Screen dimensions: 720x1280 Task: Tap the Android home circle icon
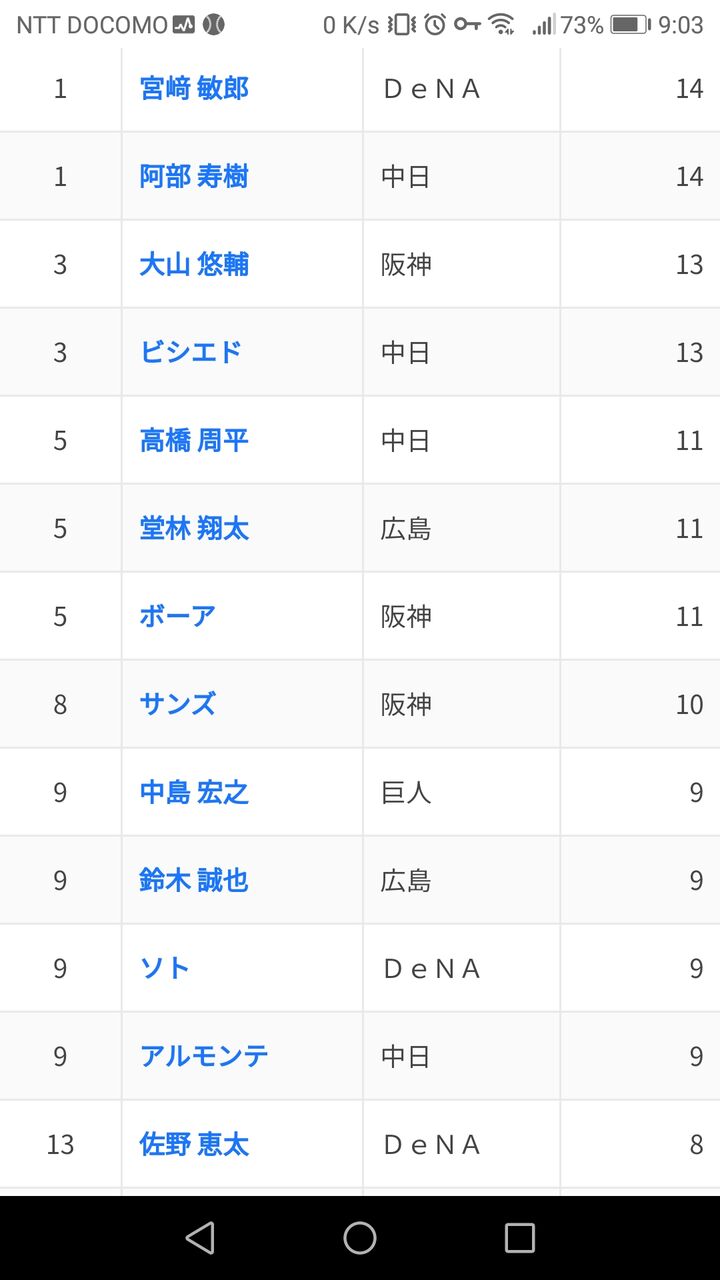click(x=360, y=1238)
